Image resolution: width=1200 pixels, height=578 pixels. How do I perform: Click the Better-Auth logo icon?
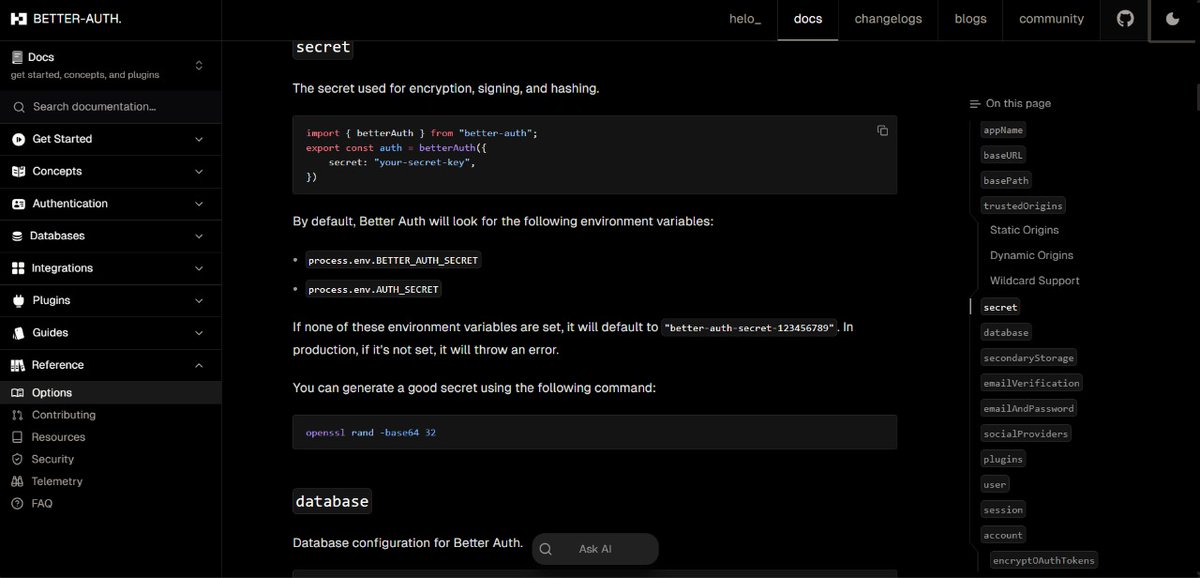[19, 19]
